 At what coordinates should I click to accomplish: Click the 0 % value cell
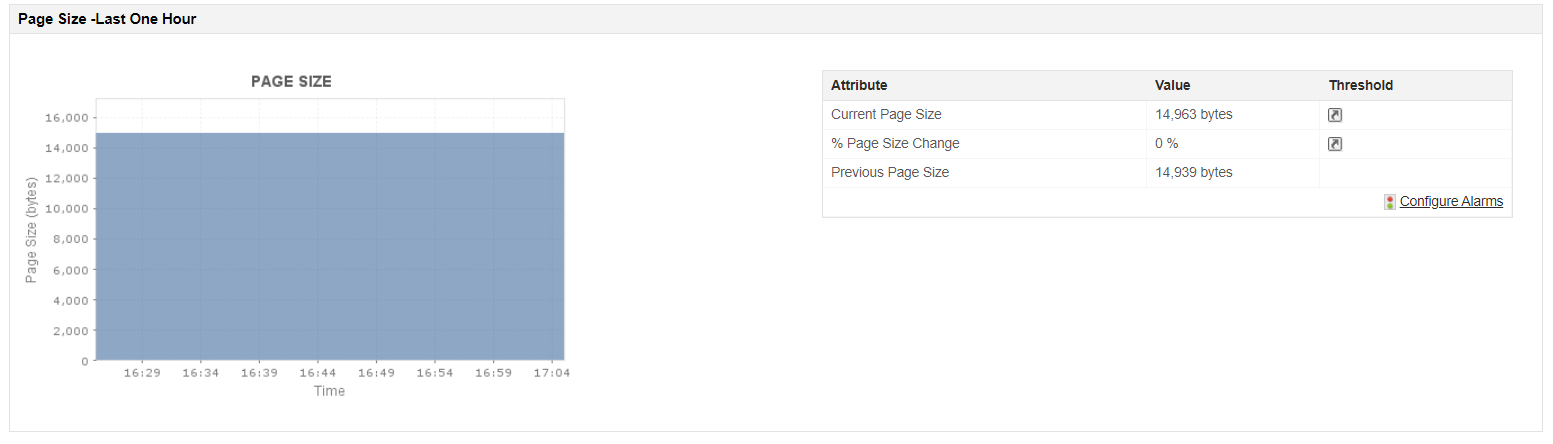(x=1167, y=143)
